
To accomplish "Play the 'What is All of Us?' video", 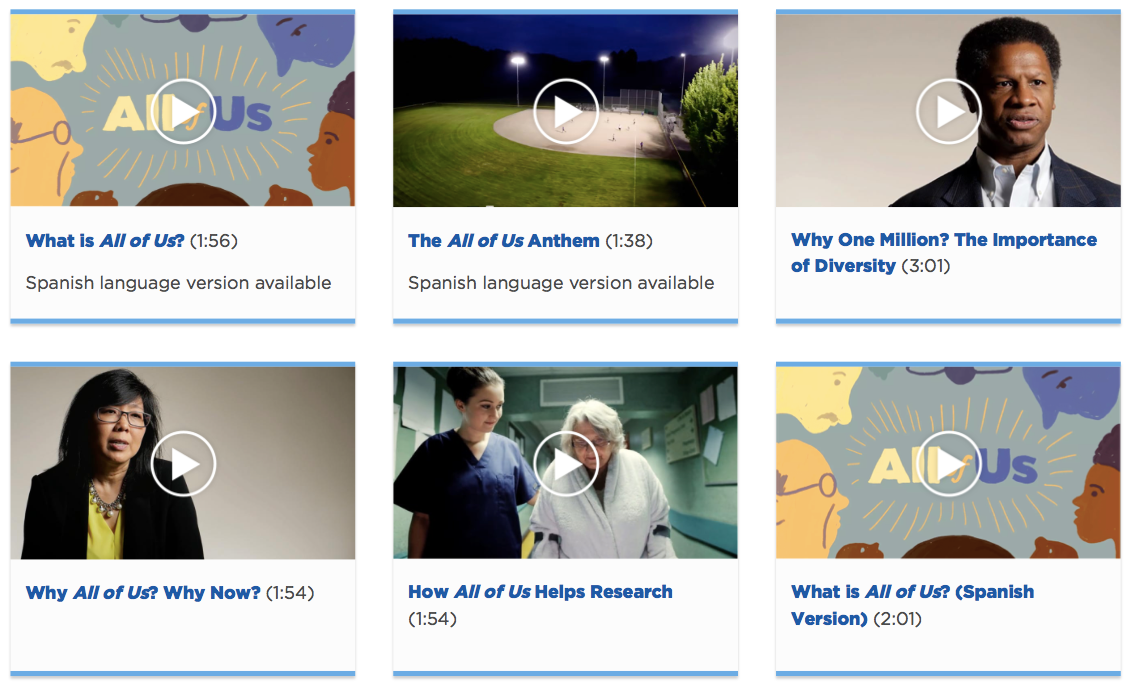I will tap(183, 112).
